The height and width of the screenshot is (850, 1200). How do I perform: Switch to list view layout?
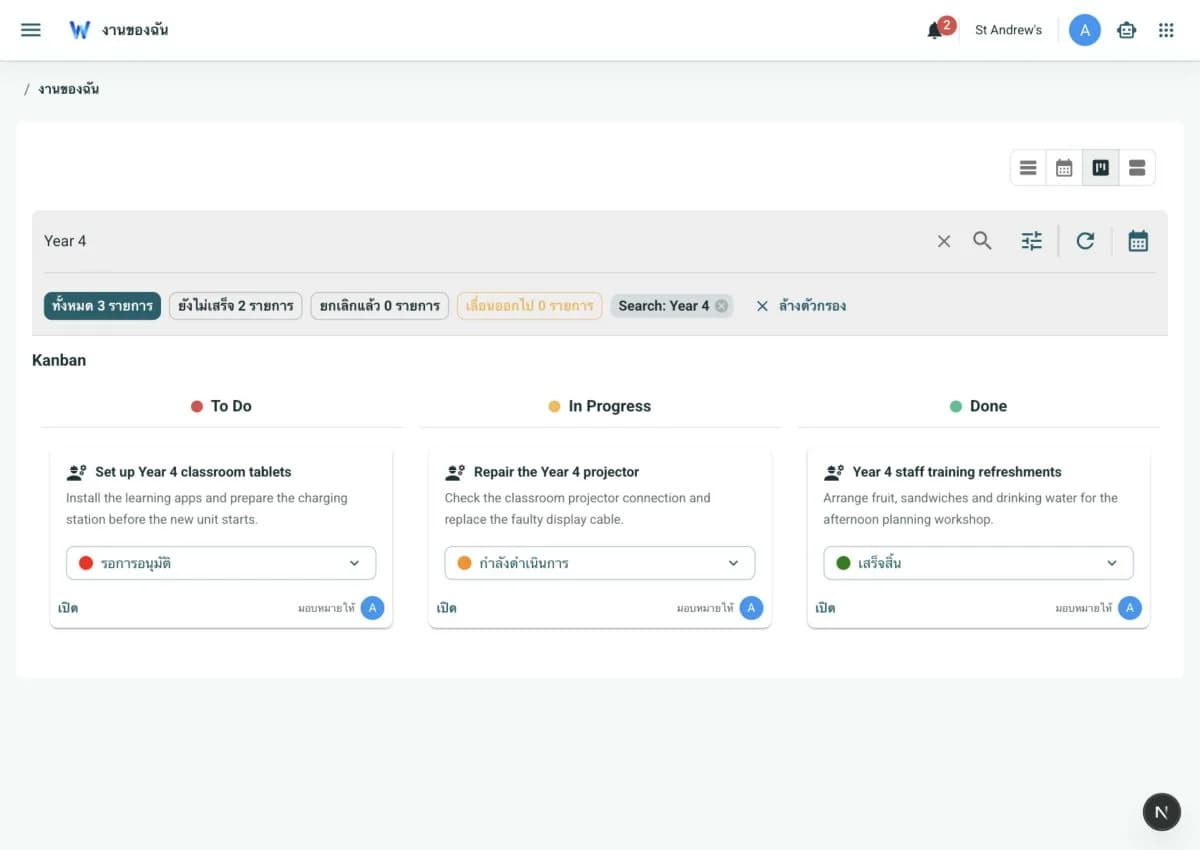1028,168
